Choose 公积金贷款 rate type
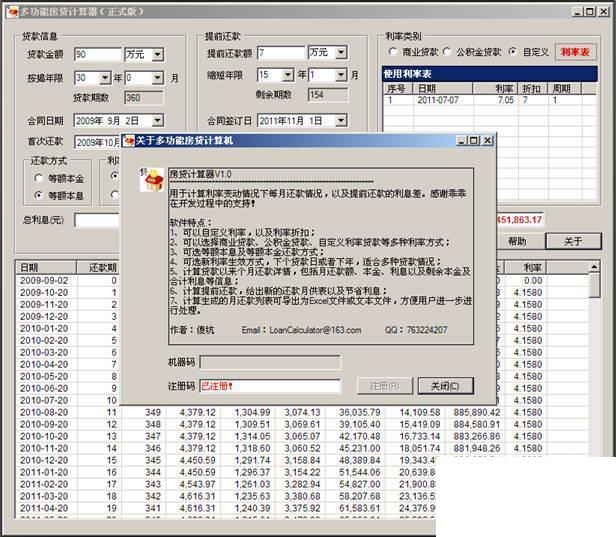Screen dimensions: 616x537 point(447,51)
